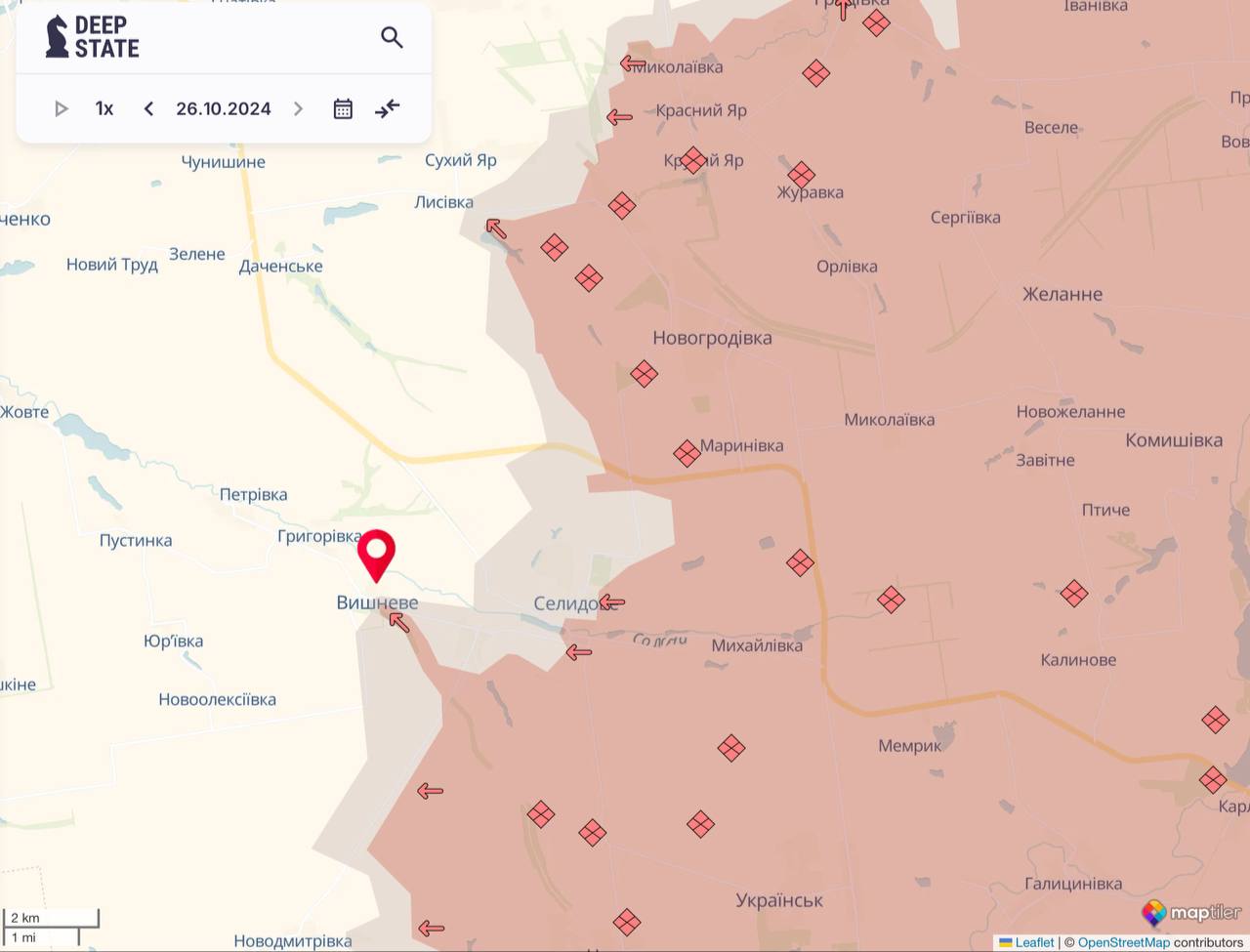Click the date 26.10.2024 field
Viewport: 1250px width, 952px height.
click(223, 108)
